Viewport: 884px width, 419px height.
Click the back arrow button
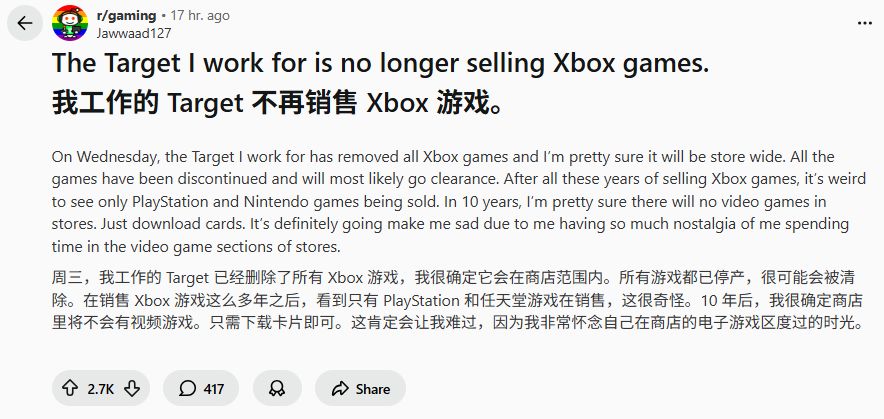(25, 23)
